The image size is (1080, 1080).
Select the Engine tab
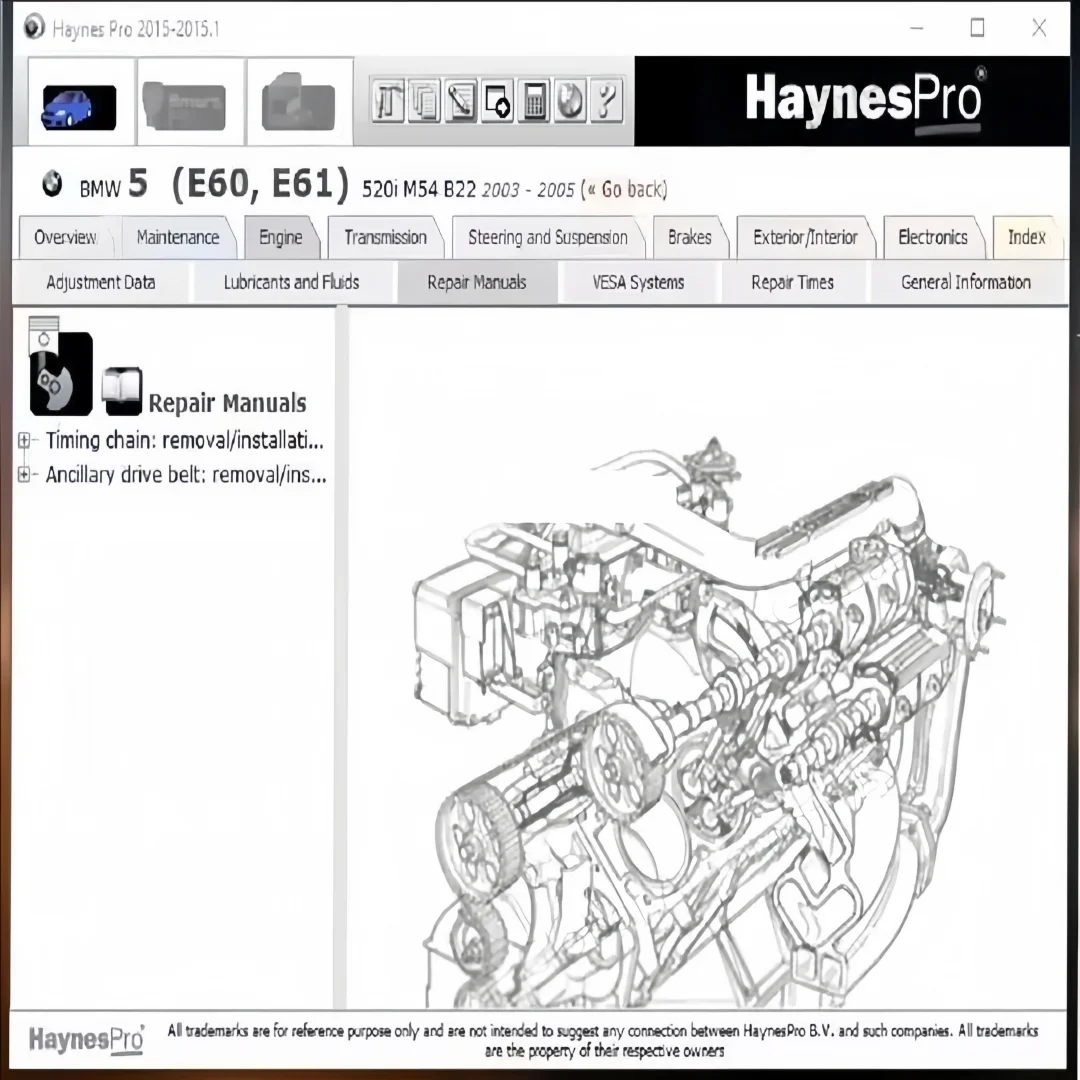280,238
